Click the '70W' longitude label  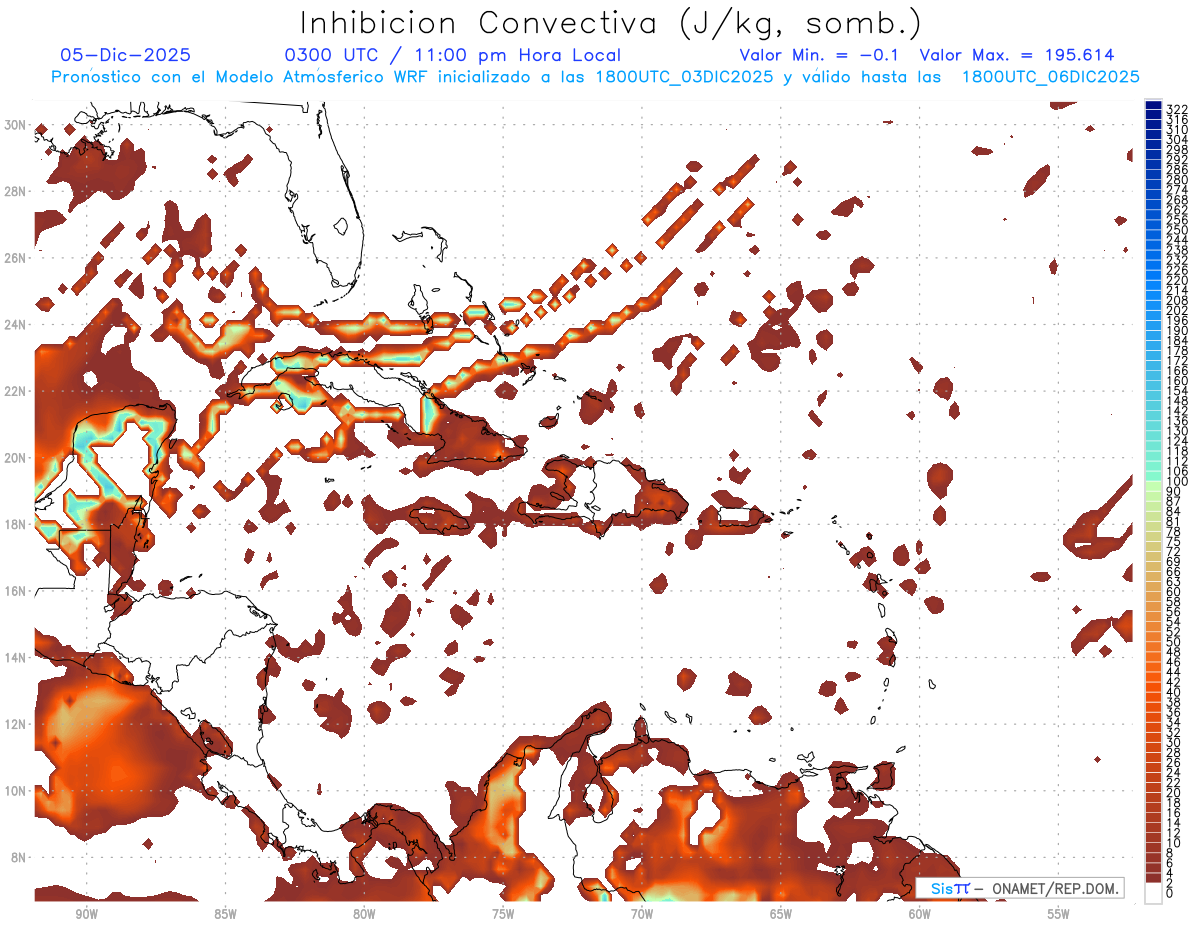(x=642, y=915)
